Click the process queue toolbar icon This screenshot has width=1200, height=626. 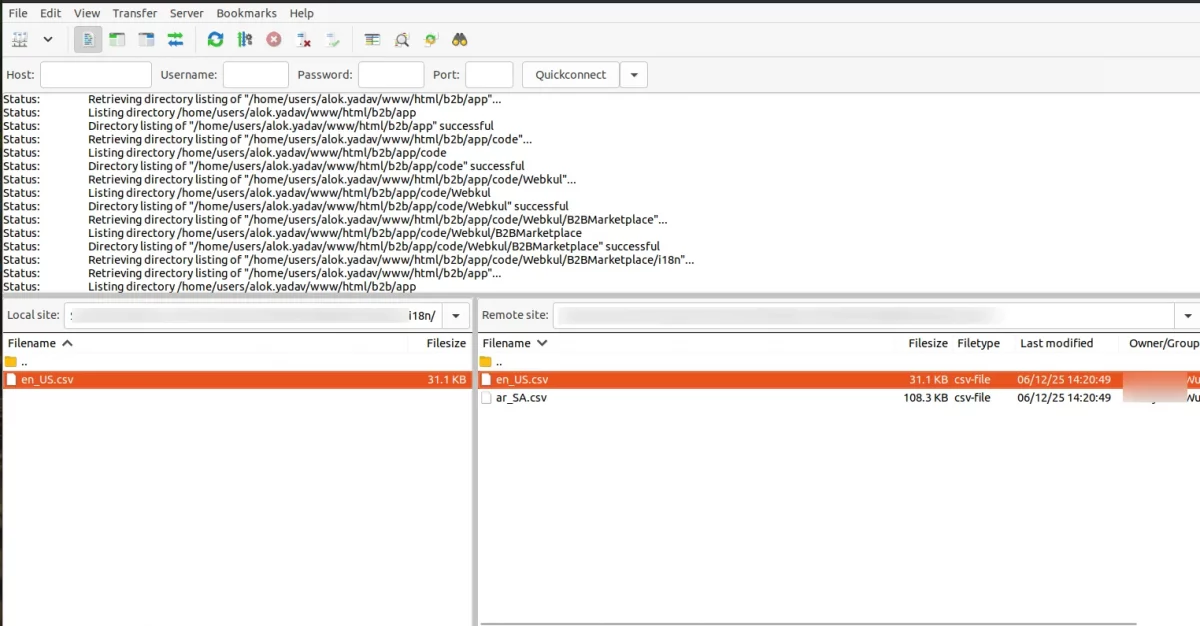pos(244,40)
